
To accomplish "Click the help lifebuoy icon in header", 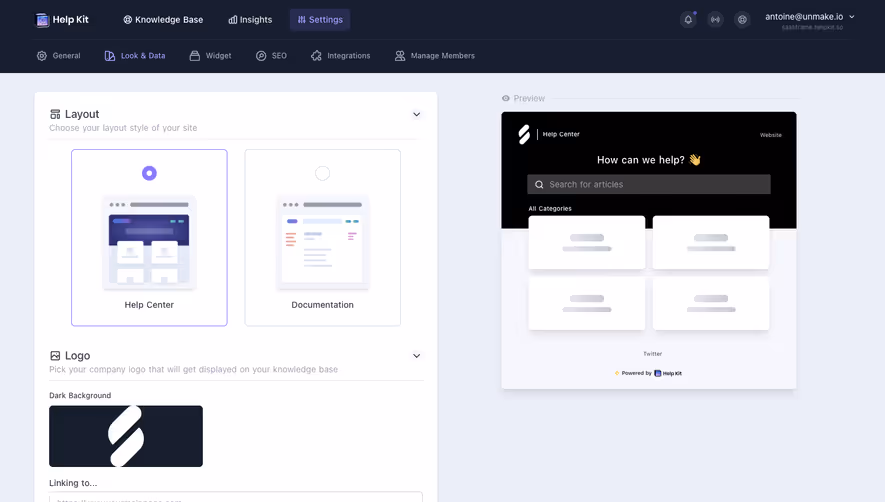I will [x=742, y=20].
